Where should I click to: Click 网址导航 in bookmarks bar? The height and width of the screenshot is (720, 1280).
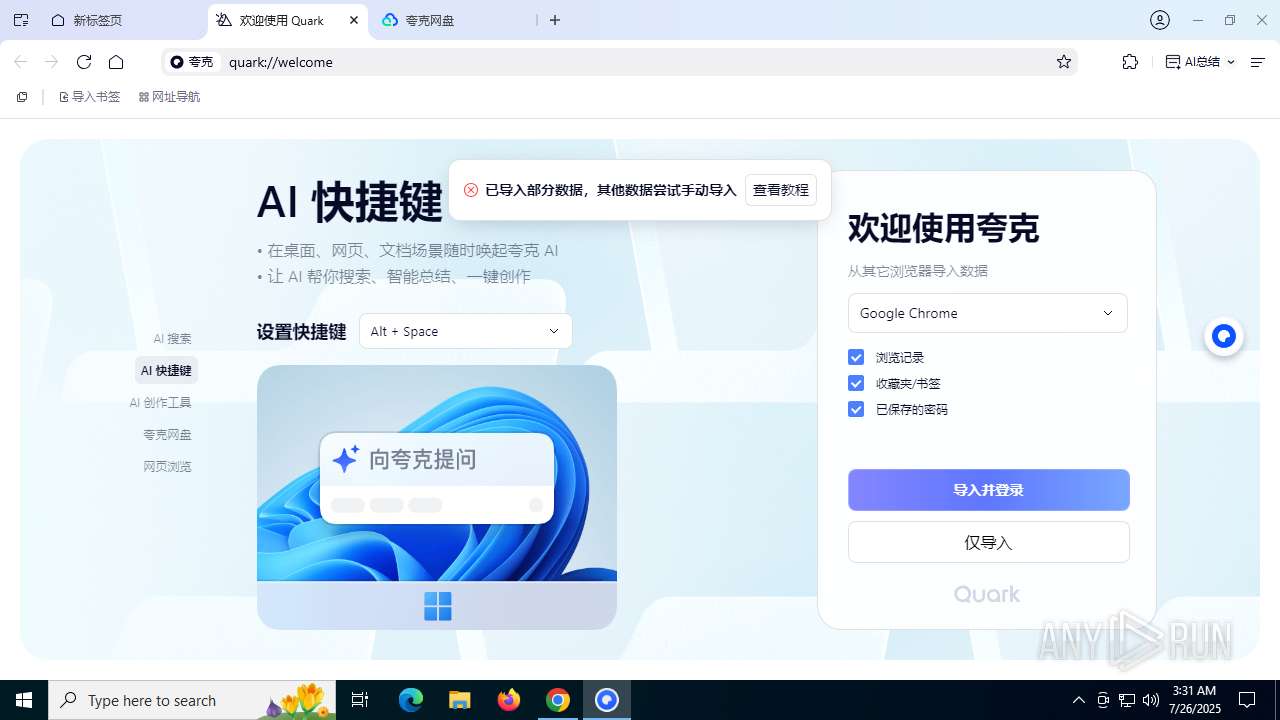pyautogui.click(x=169, y=97)
